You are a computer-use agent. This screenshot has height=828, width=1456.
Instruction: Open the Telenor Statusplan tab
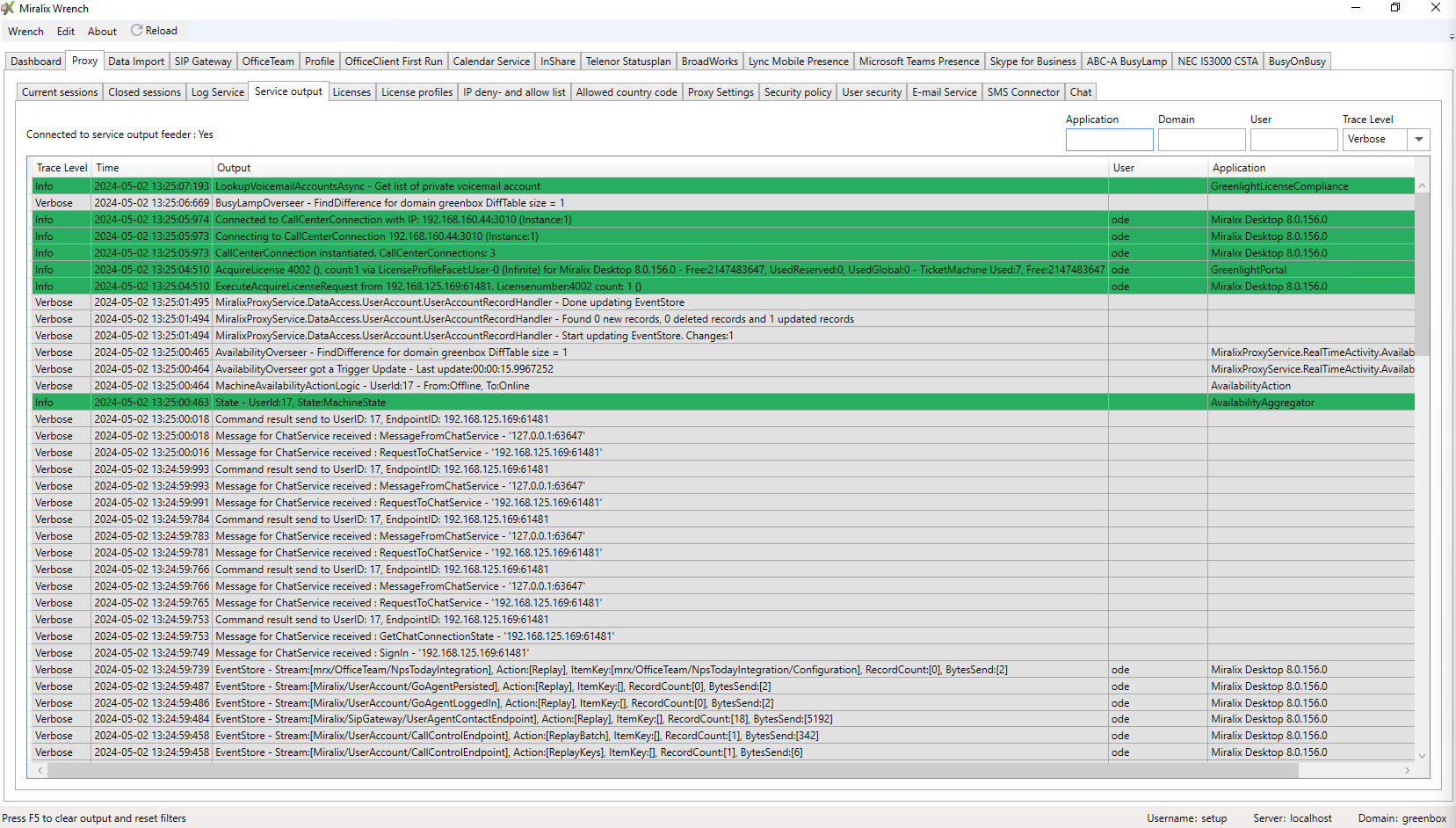(x=628, y=62)
